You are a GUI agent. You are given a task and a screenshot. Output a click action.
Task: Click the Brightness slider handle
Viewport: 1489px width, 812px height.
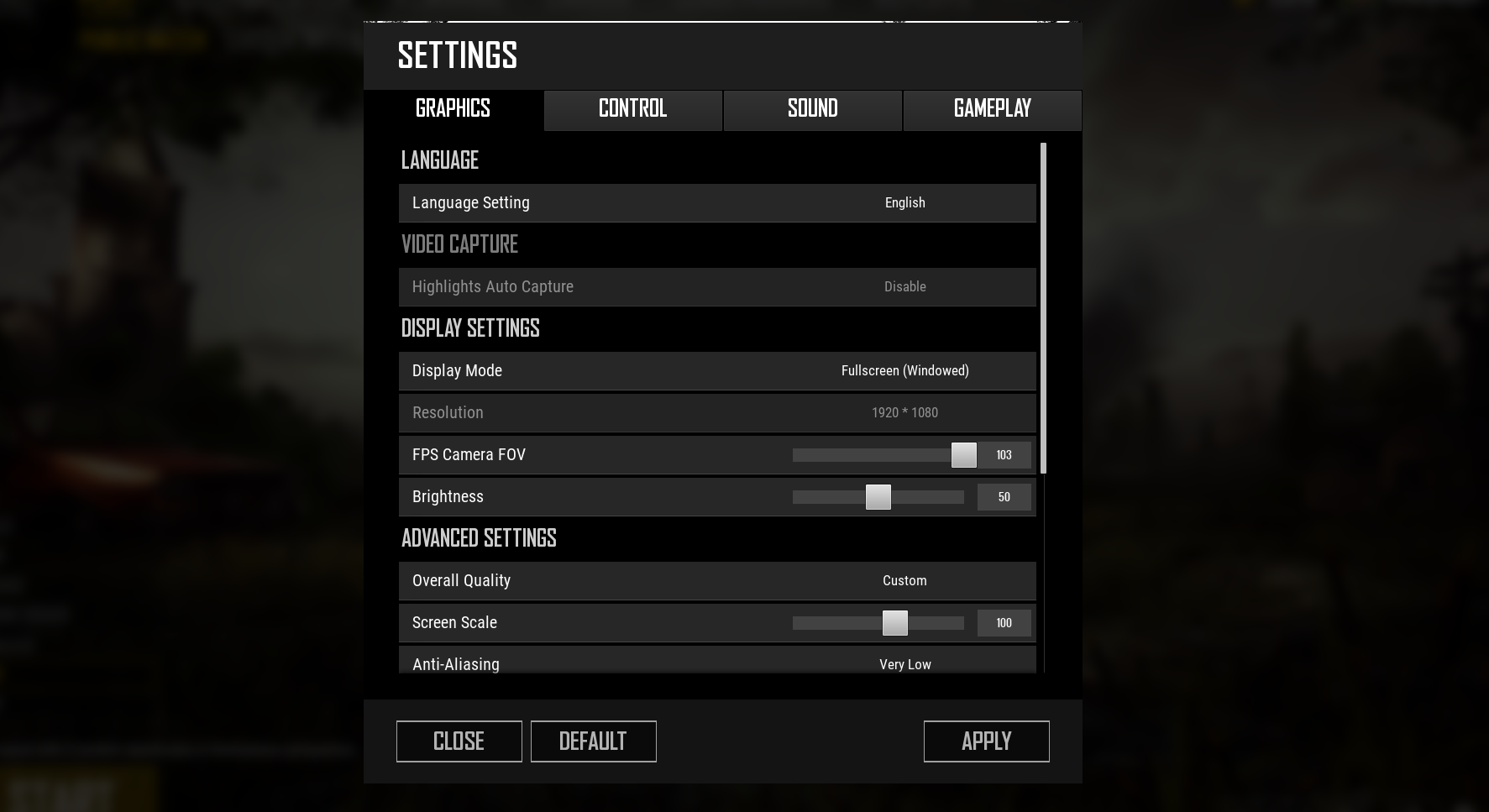(x=878, y=497)
